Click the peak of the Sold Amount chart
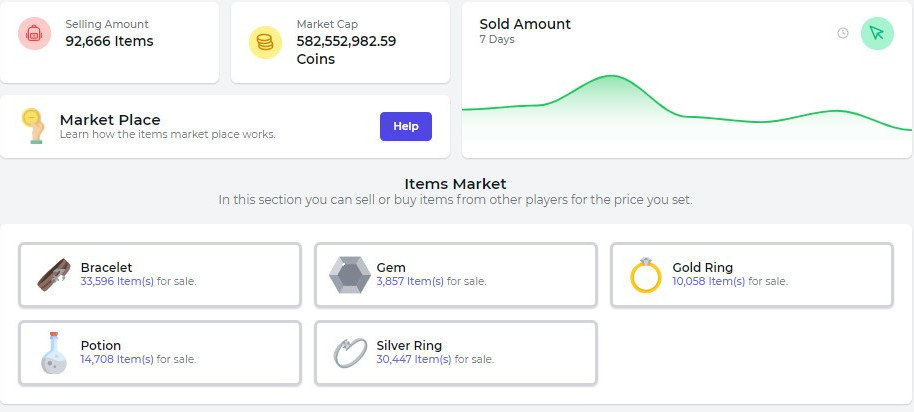 click(611, 76)
